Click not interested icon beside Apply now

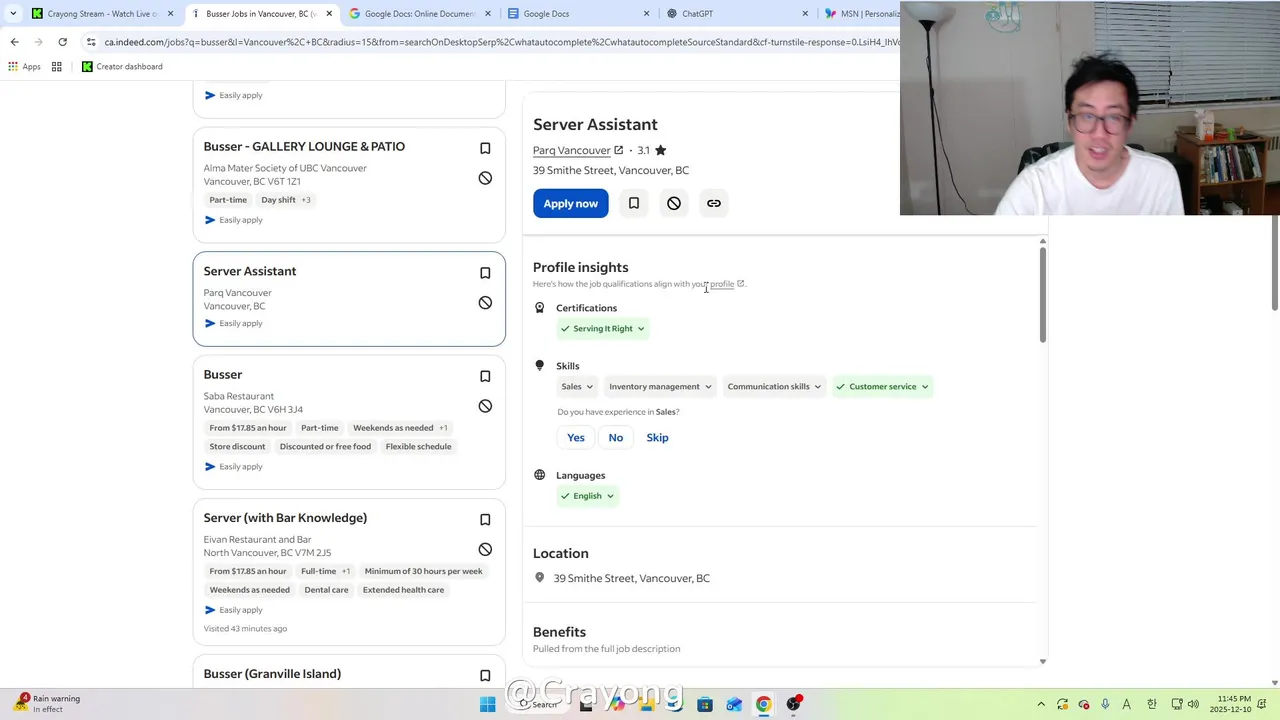tap(674, 203)
